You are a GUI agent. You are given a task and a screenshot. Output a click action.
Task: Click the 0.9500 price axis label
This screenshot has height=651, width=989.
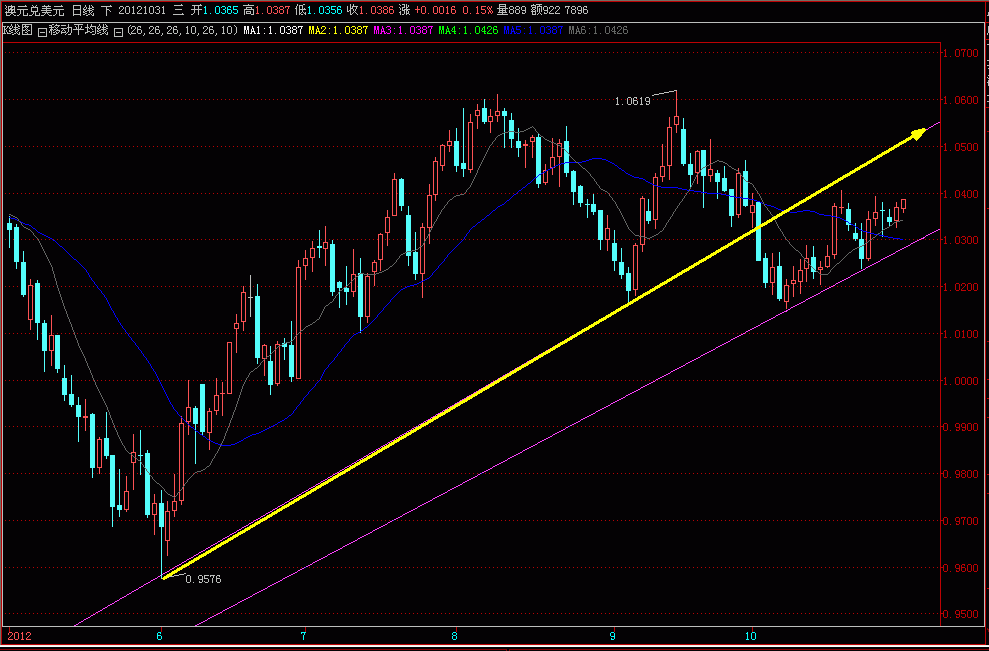click(960, 614)
